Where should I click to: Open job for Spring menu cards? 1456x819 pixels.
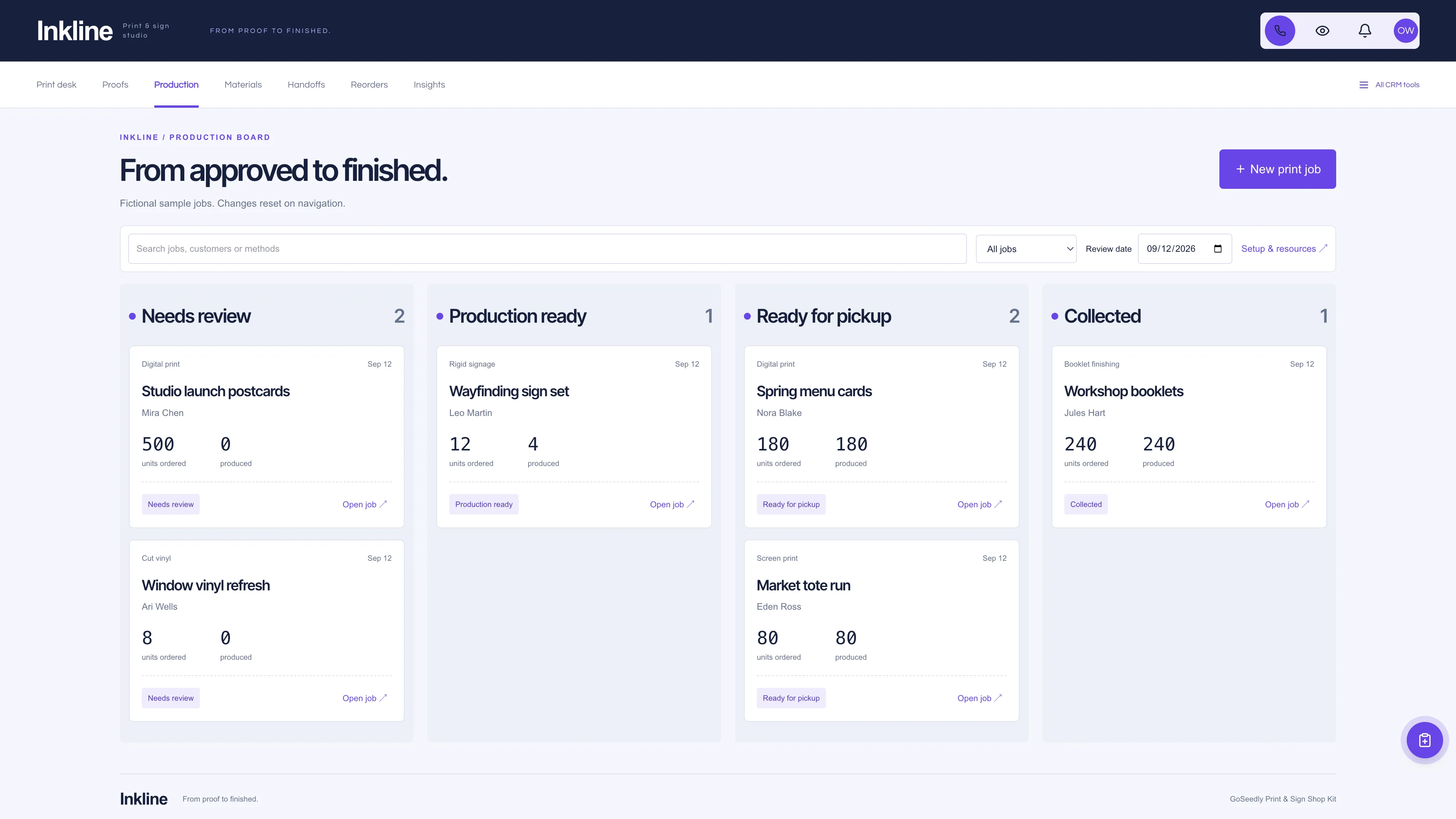point(979,504)
